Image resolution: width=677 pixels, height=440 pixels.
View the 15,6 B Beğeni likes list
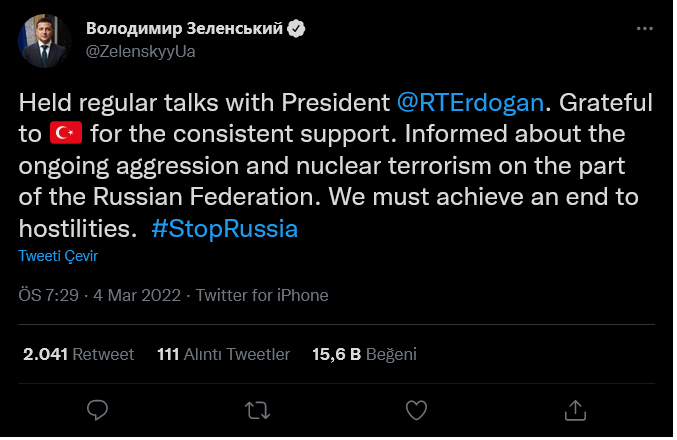[364, 354]
